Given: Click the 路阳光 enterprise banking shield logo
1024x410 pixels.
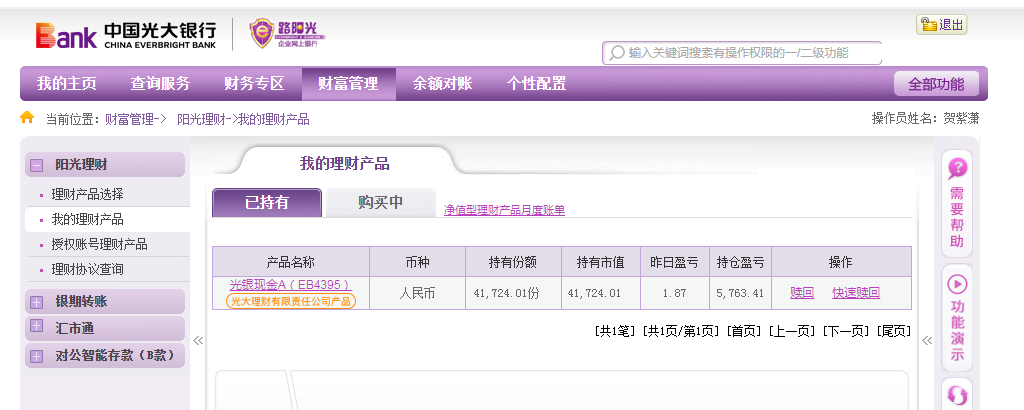Looking at the screenshot, I should (287, 33).
